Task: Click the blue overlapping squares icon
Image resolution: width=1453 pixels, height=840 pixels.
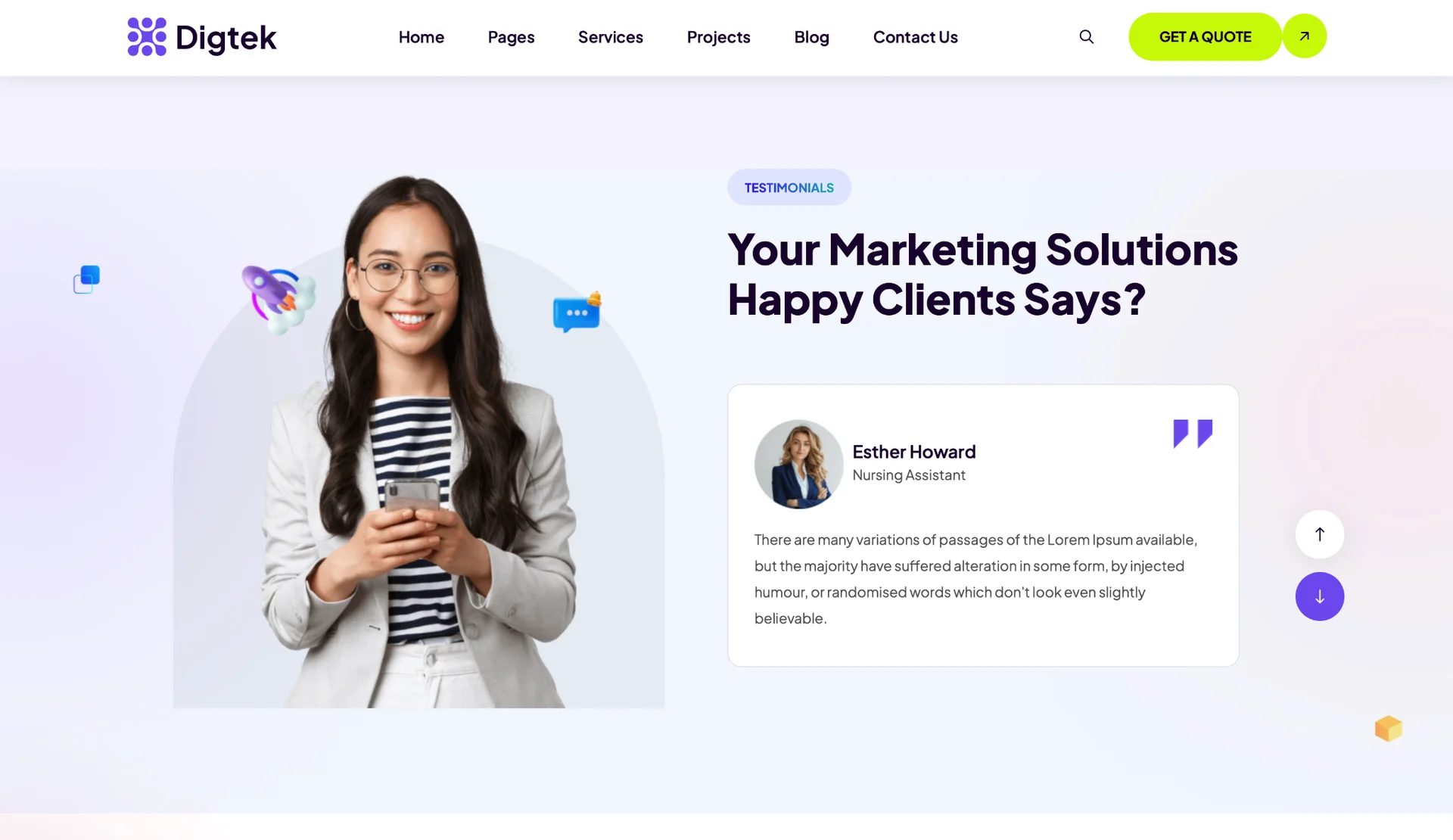Action: [x=86, y=279]
